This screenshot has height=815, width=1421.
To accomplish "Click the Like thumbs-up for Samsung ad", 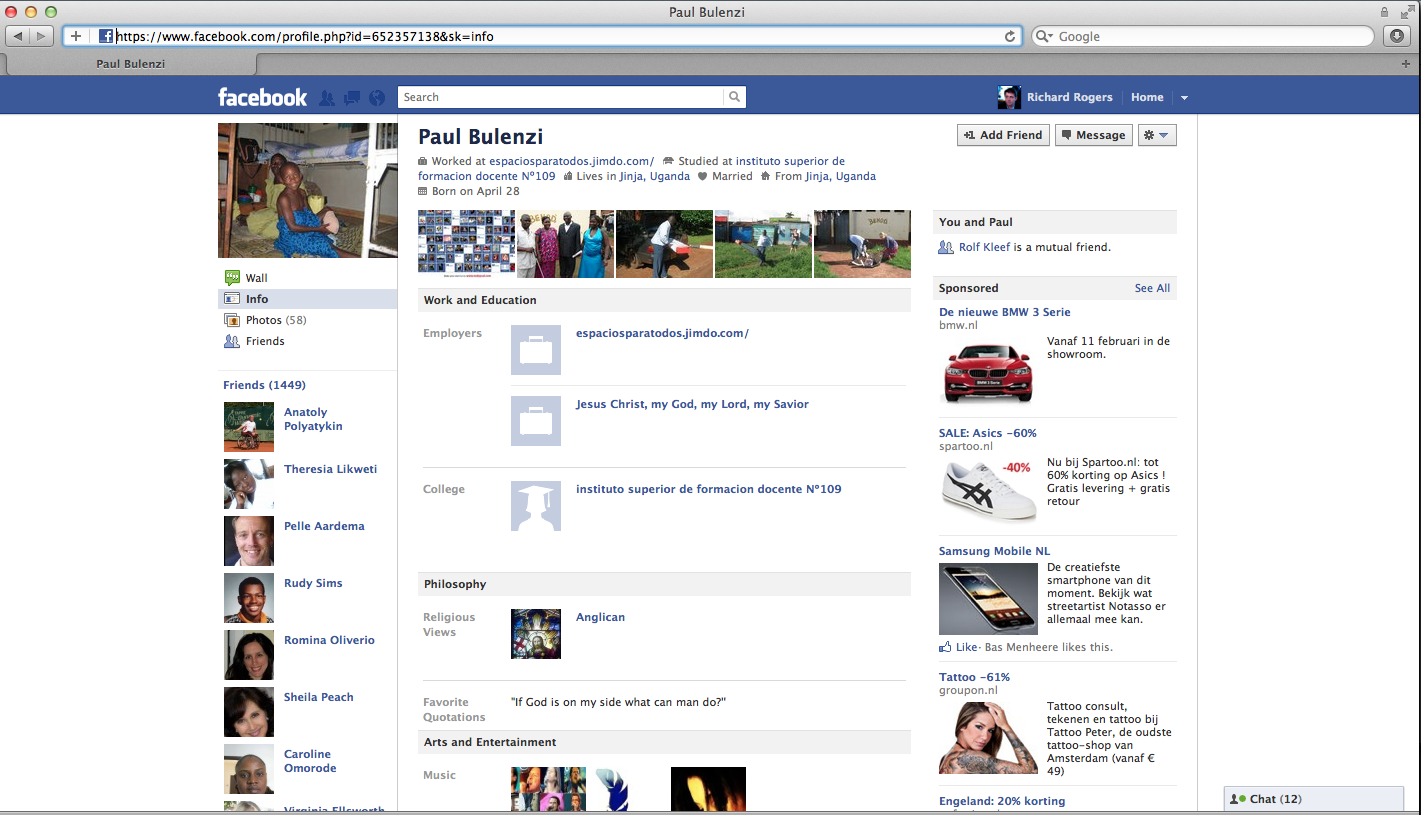I will [x=945, y=647].
